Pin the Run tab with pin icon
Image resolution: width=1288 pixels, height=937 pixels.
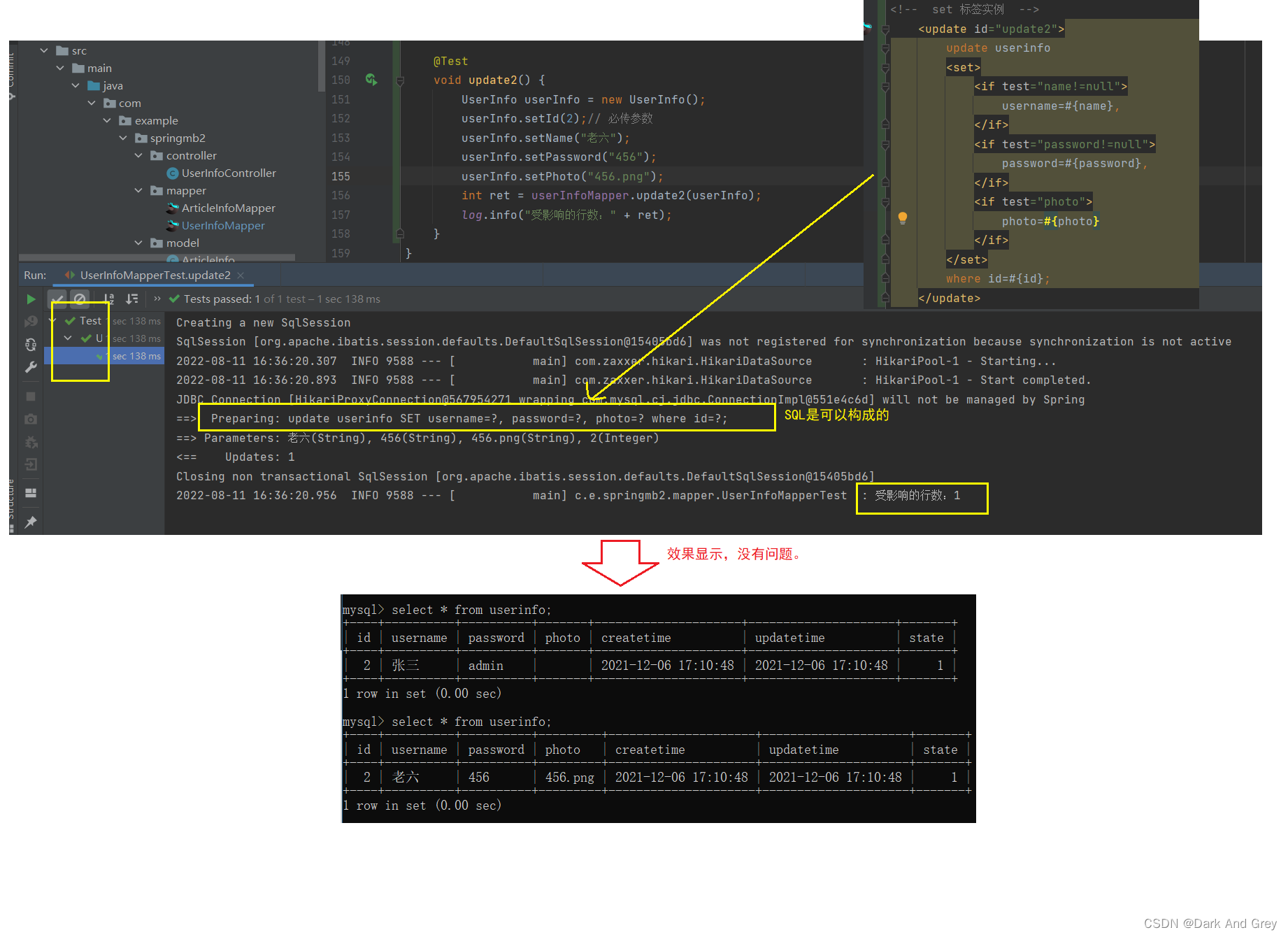pos(31,522)
